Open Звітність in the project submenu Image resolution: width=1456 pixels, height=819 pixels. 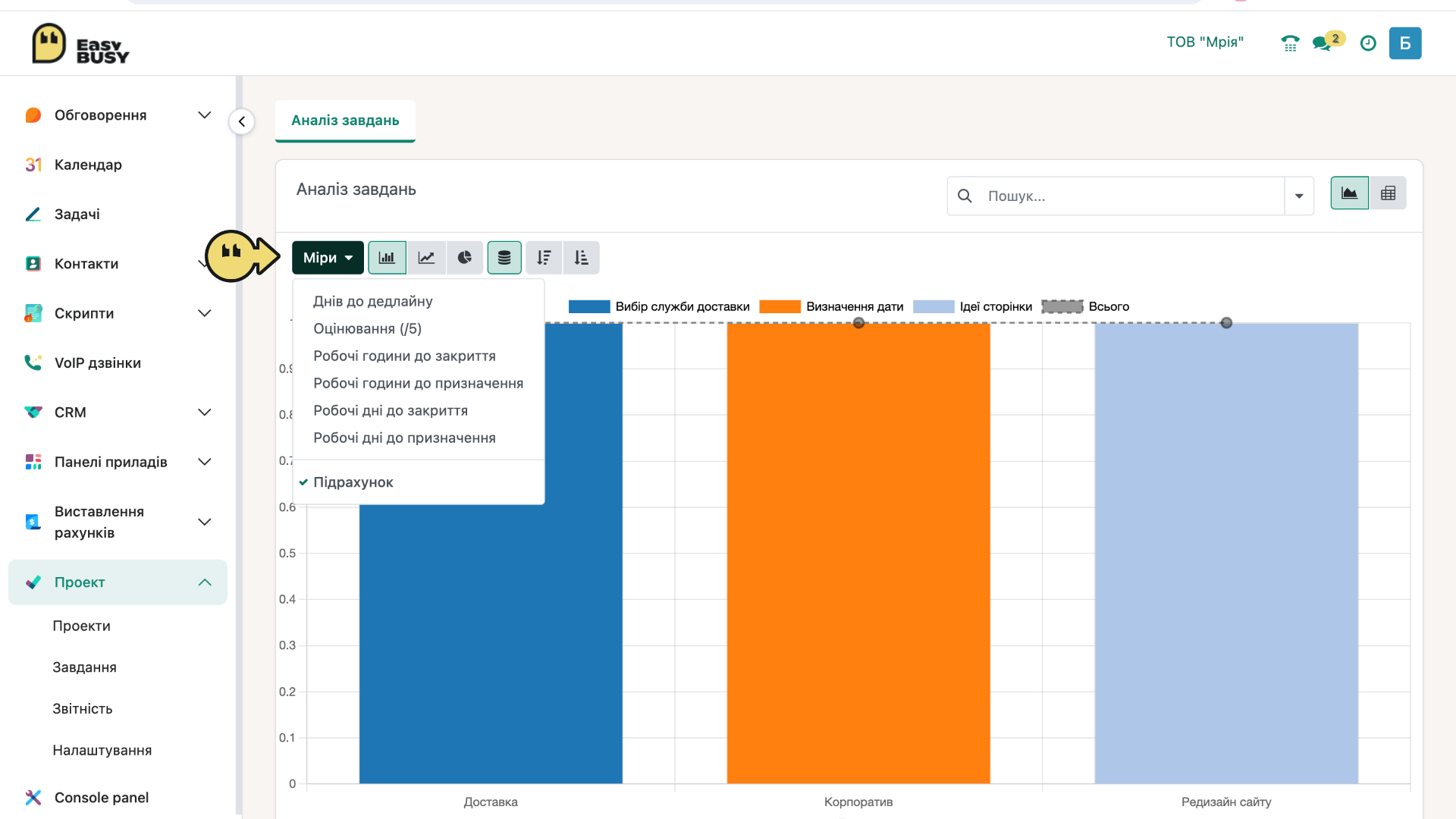tap(83, 708)
